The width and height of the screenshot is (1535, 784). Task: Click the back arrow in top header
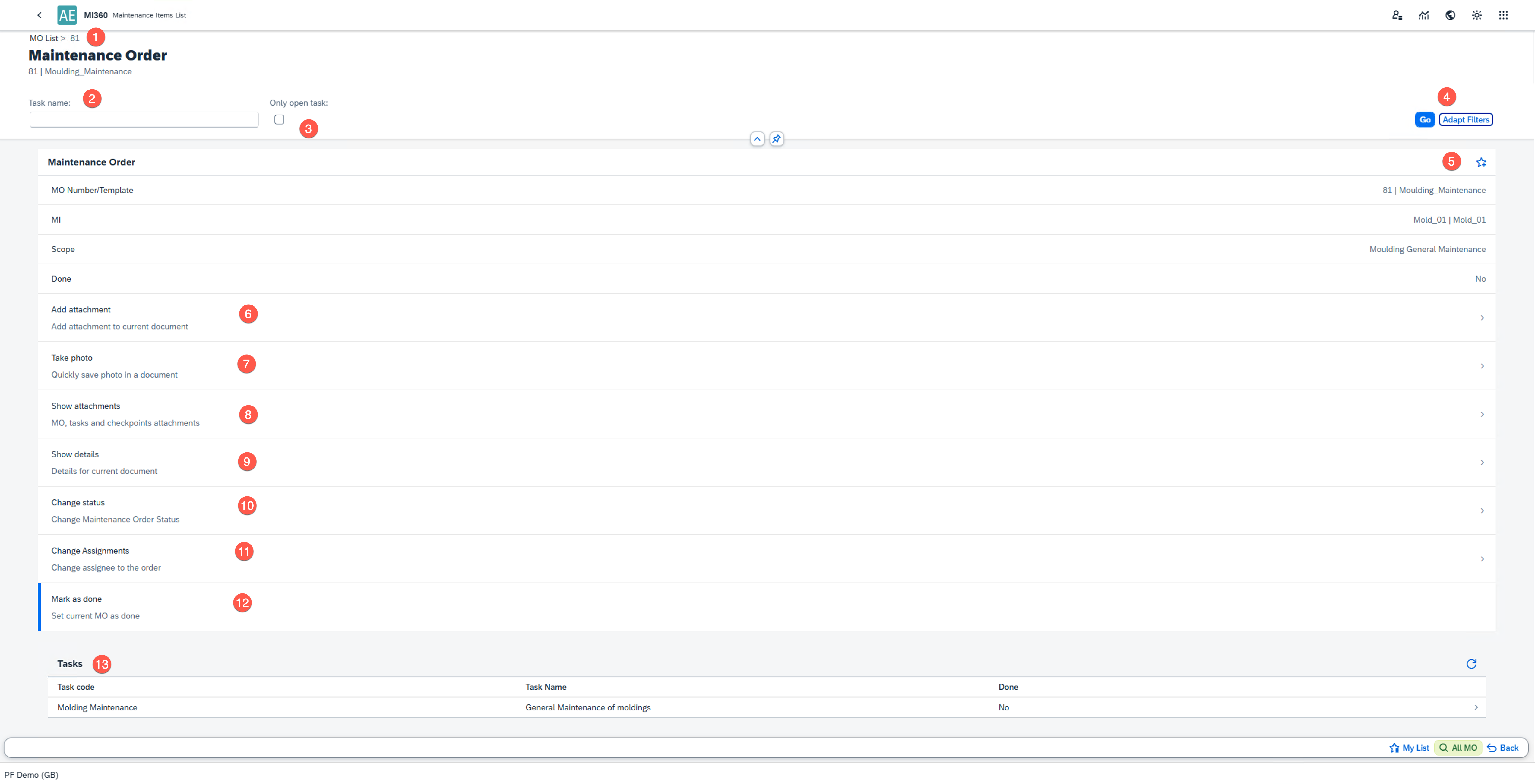[39, 15]
